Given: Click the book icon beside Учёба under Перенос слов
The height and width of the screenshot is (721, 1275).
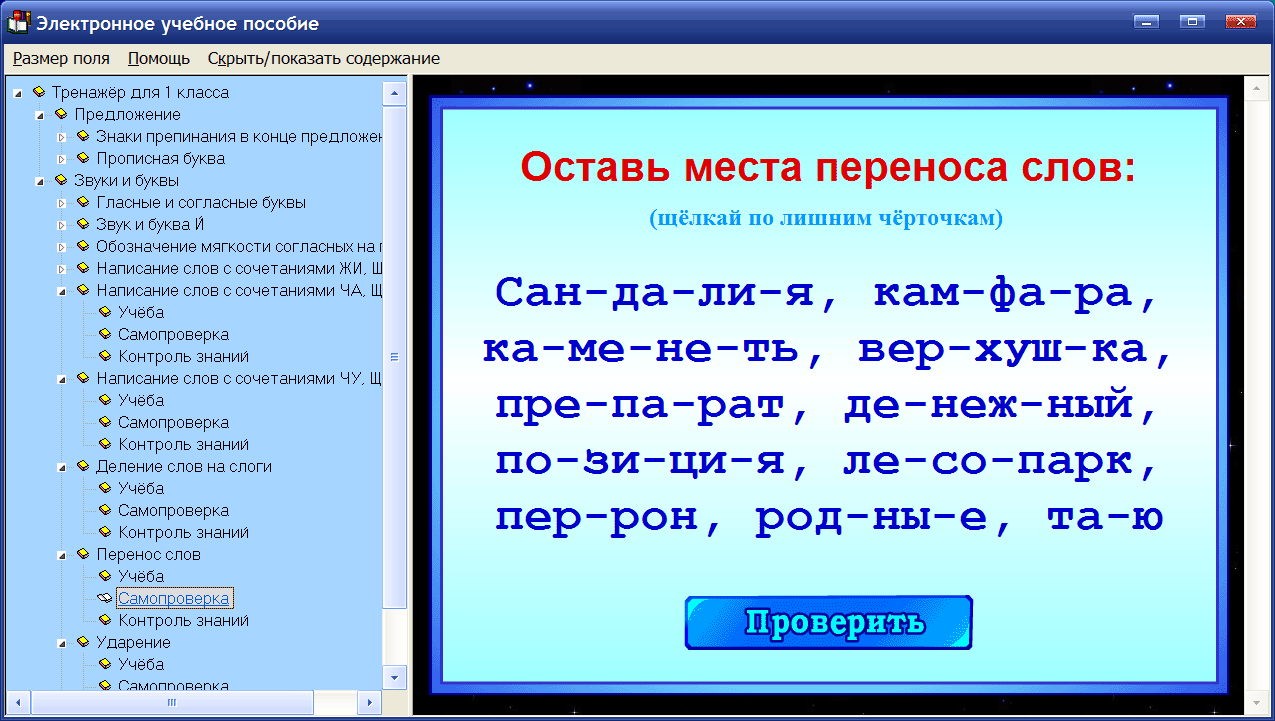Looking at the screenshot, I should (105, 576).
